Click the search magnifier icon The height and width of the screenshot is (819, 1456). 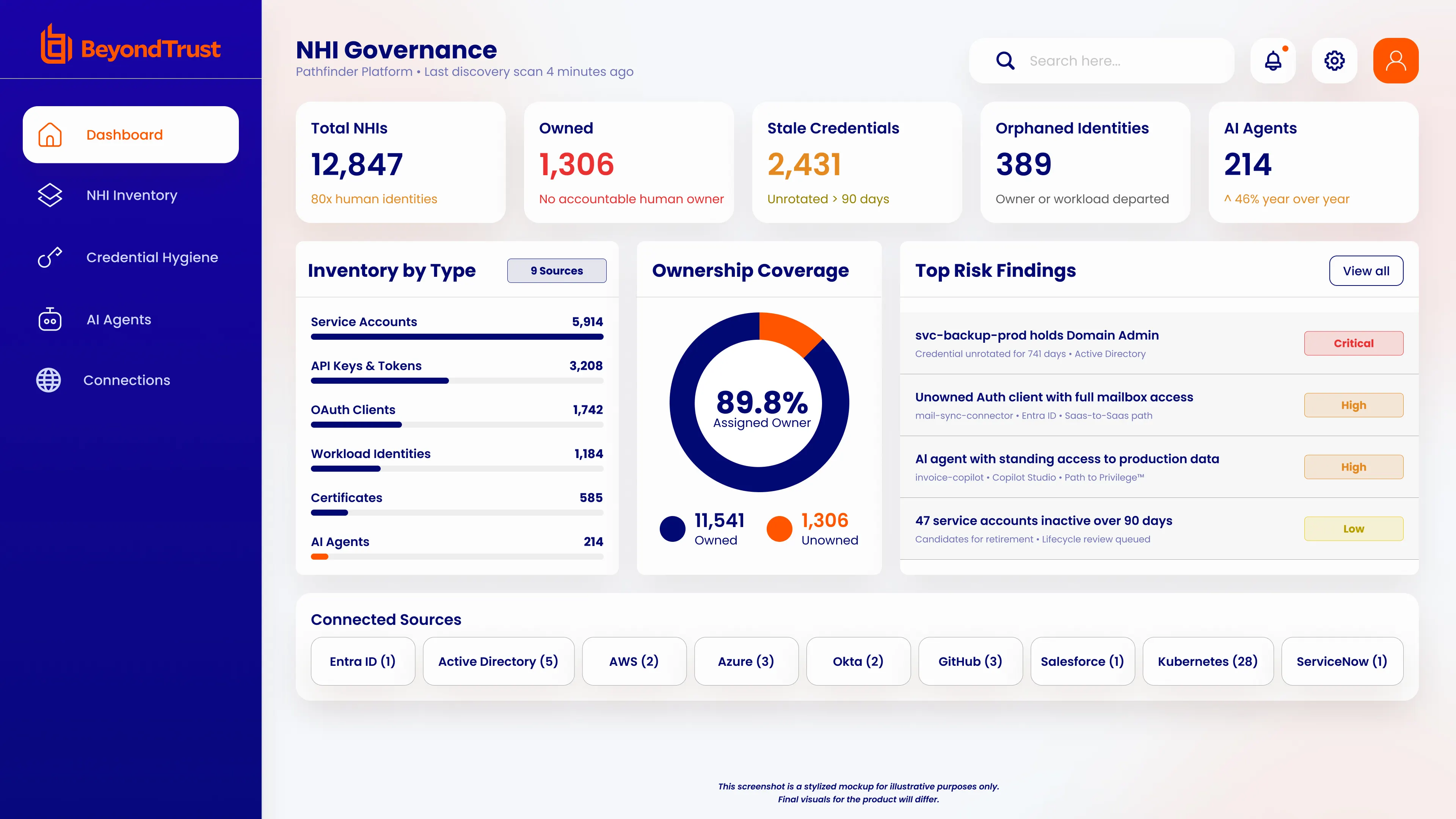pos(1005,61)
